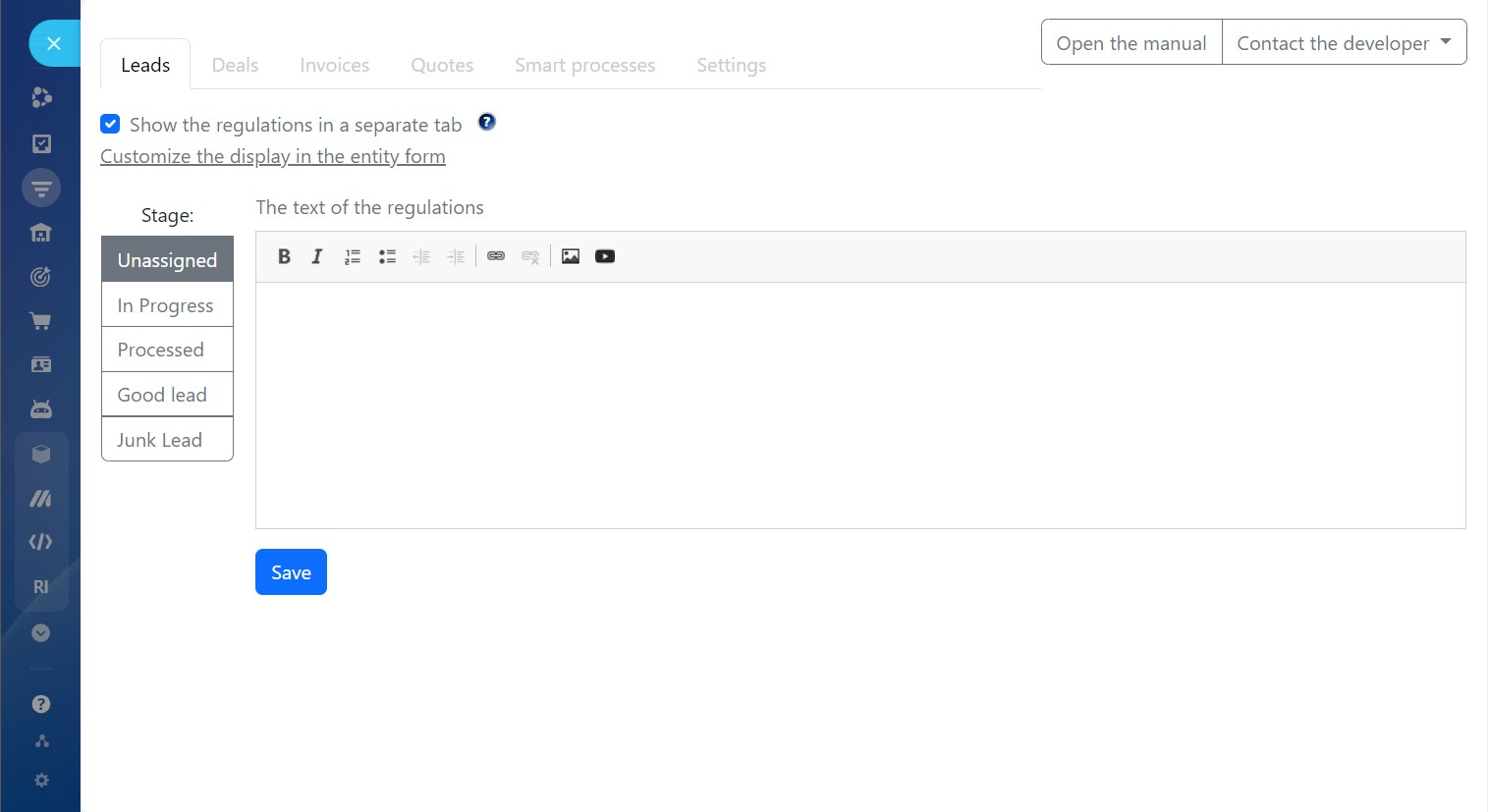Click the blue help question mark icon
1488x812 pixels.
tap(486, 123)
